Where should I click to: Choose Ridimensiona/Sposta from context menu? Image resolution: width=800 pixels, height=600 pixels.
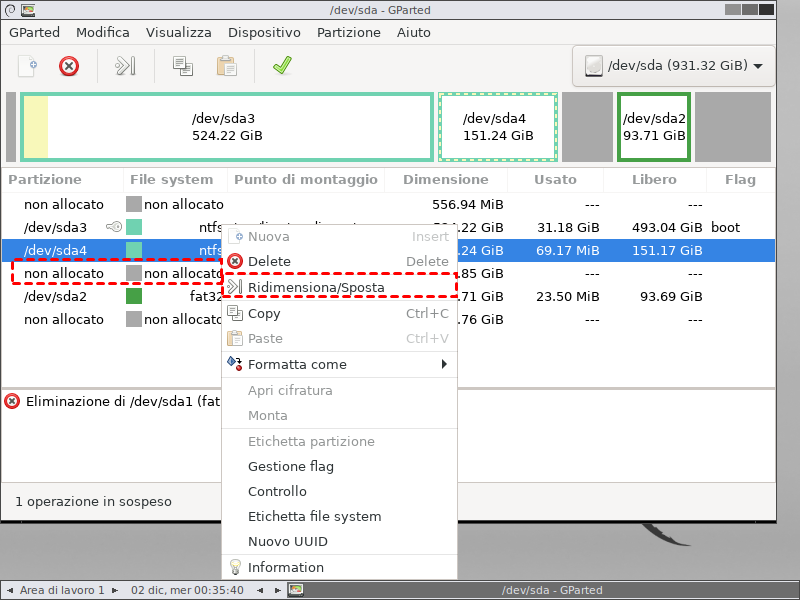(x=339, y=287)
